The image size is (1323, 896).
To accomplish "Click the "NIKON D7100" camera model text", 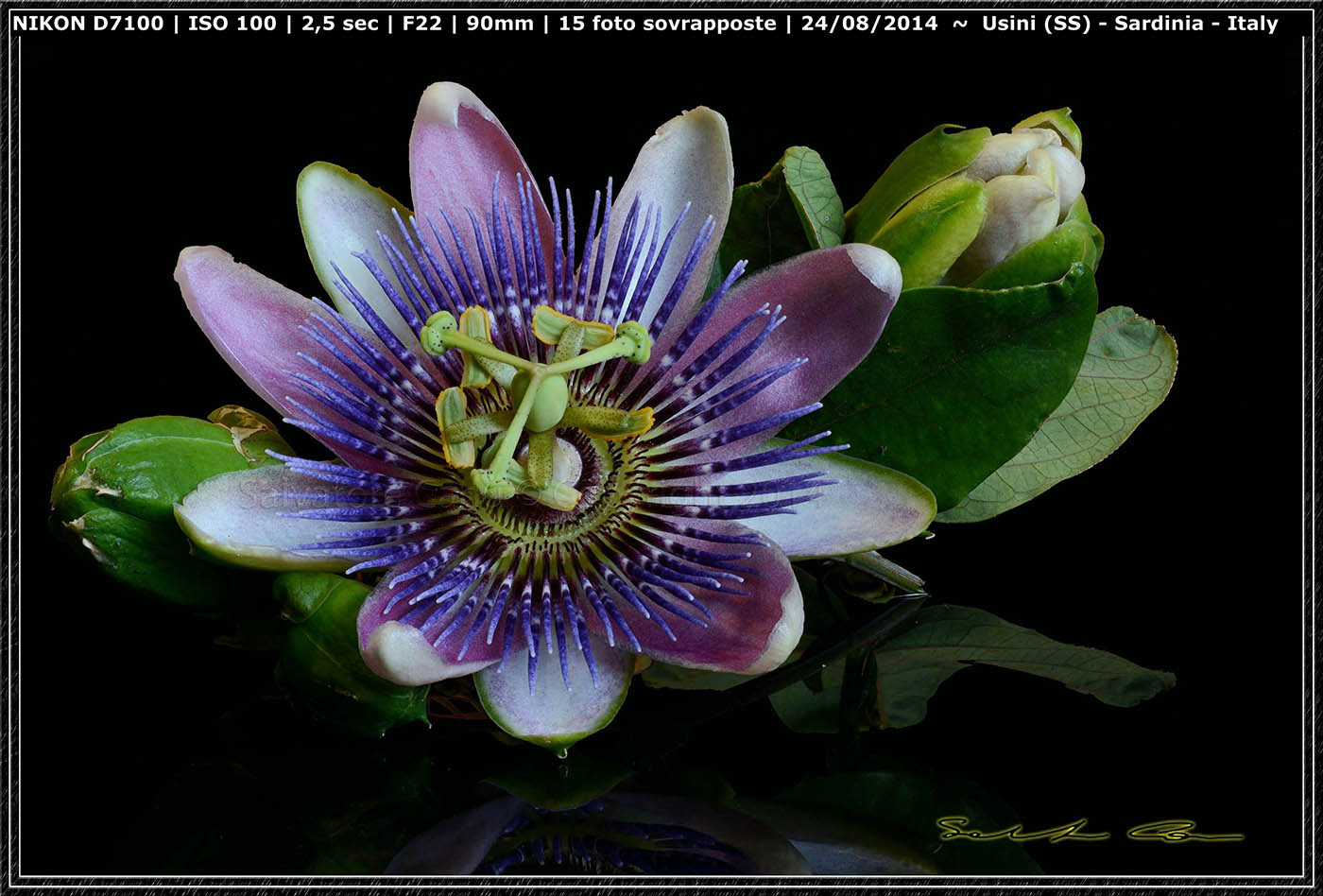I will (88, 24).
